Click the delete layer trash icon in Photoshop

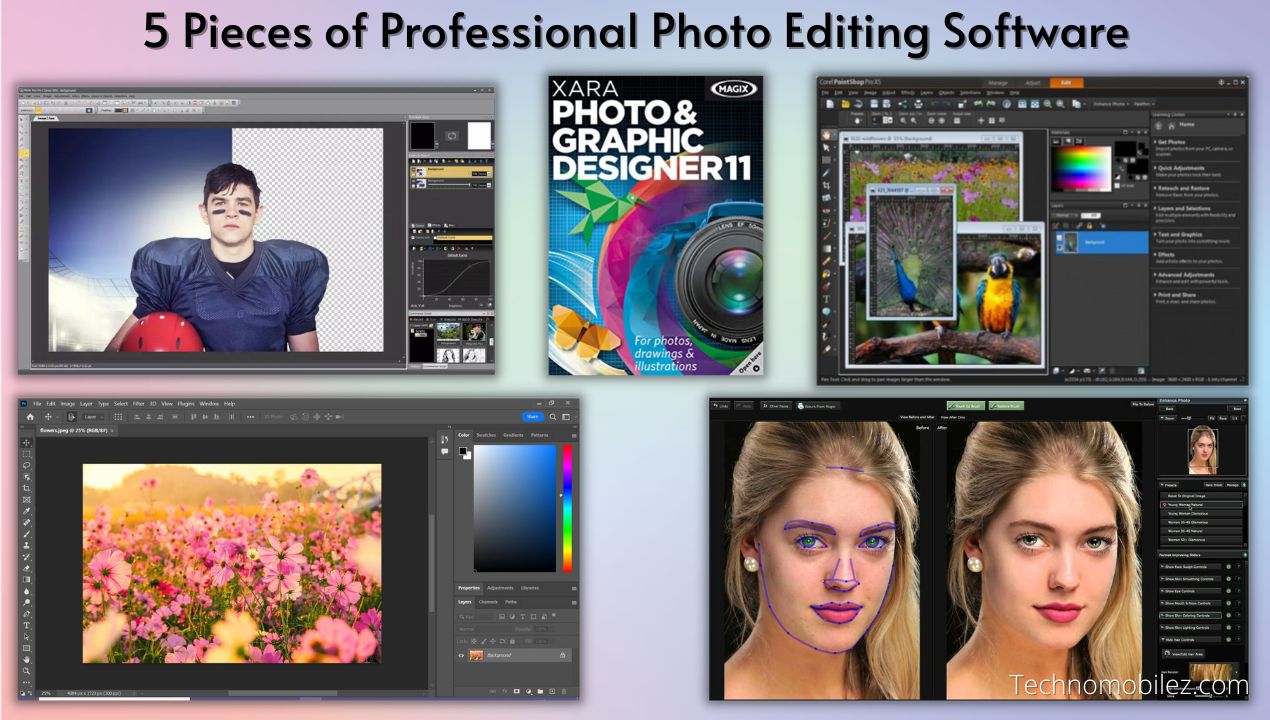(x=564, y=691)
